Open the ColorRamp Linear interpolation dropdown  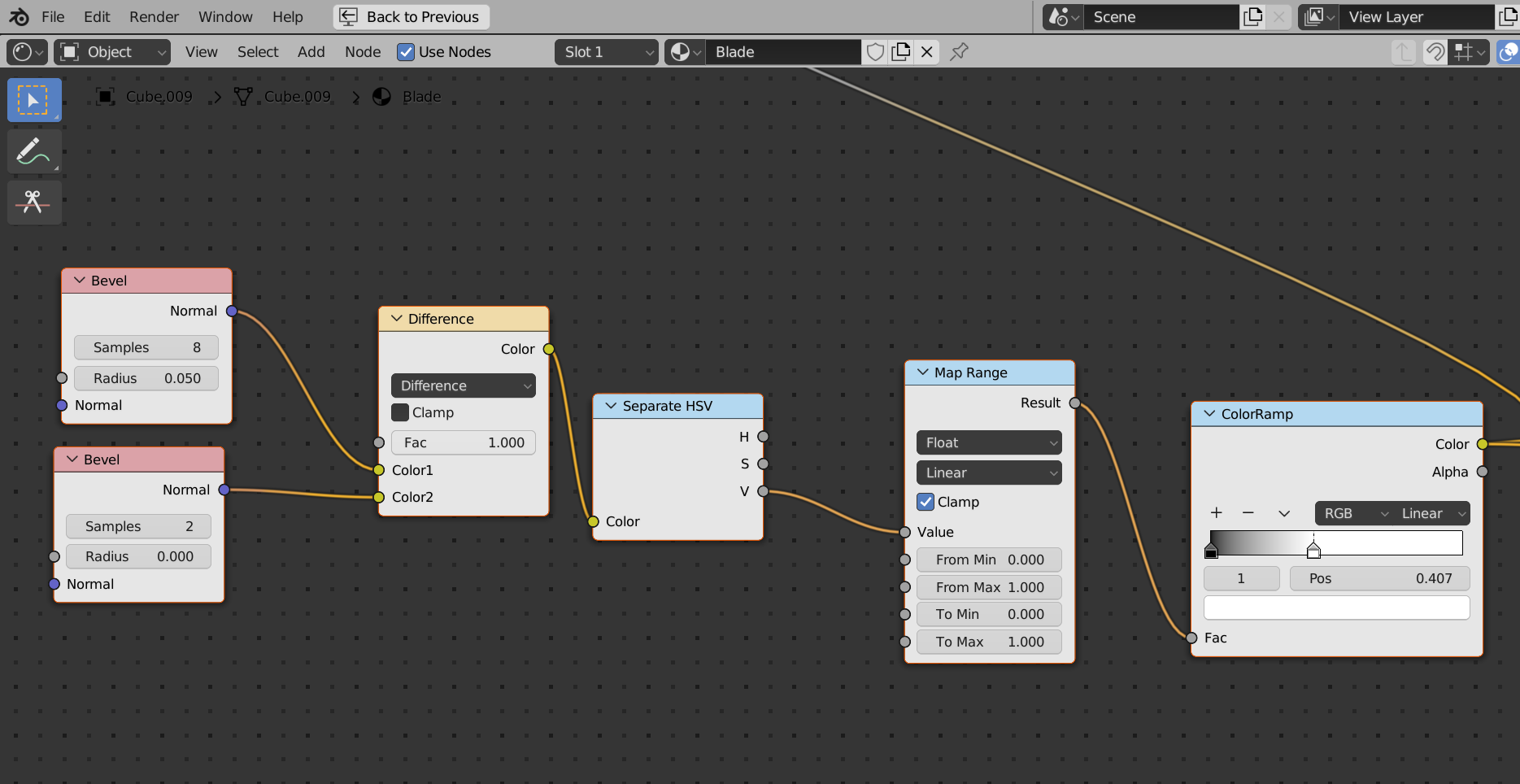coord(1432,513)
